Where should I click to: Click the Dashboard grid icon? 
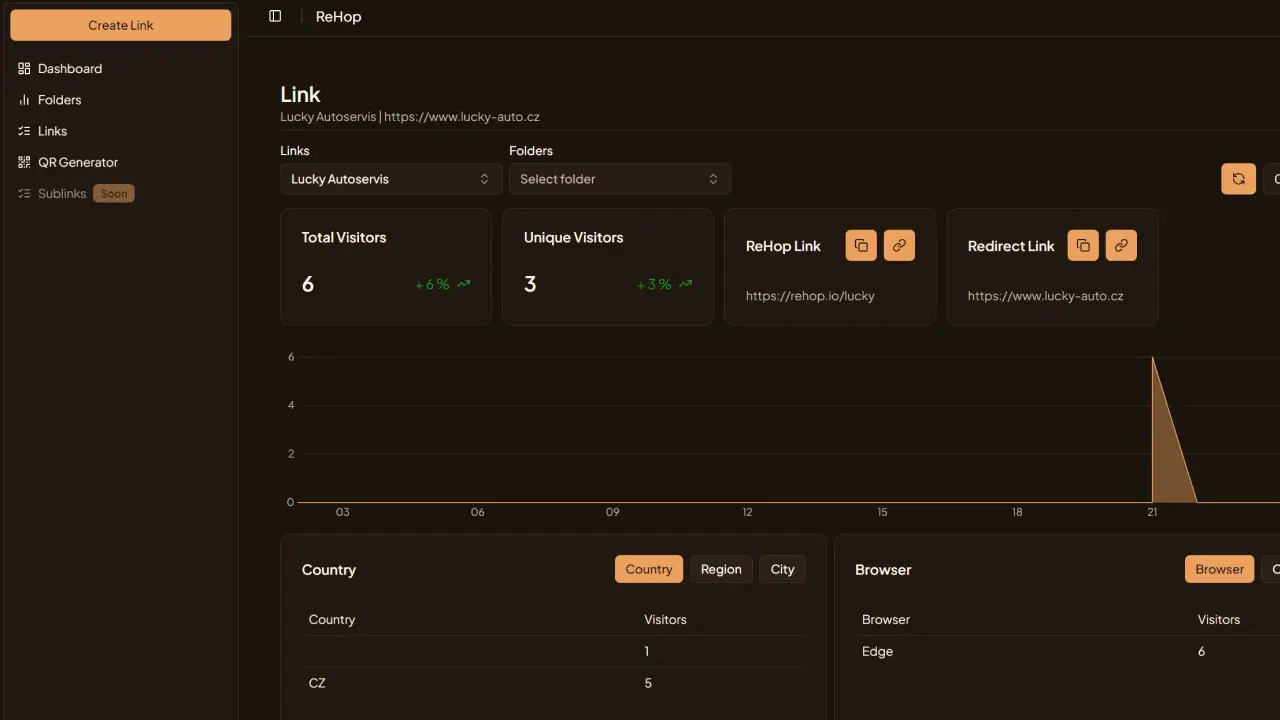(x=24, y=69)
